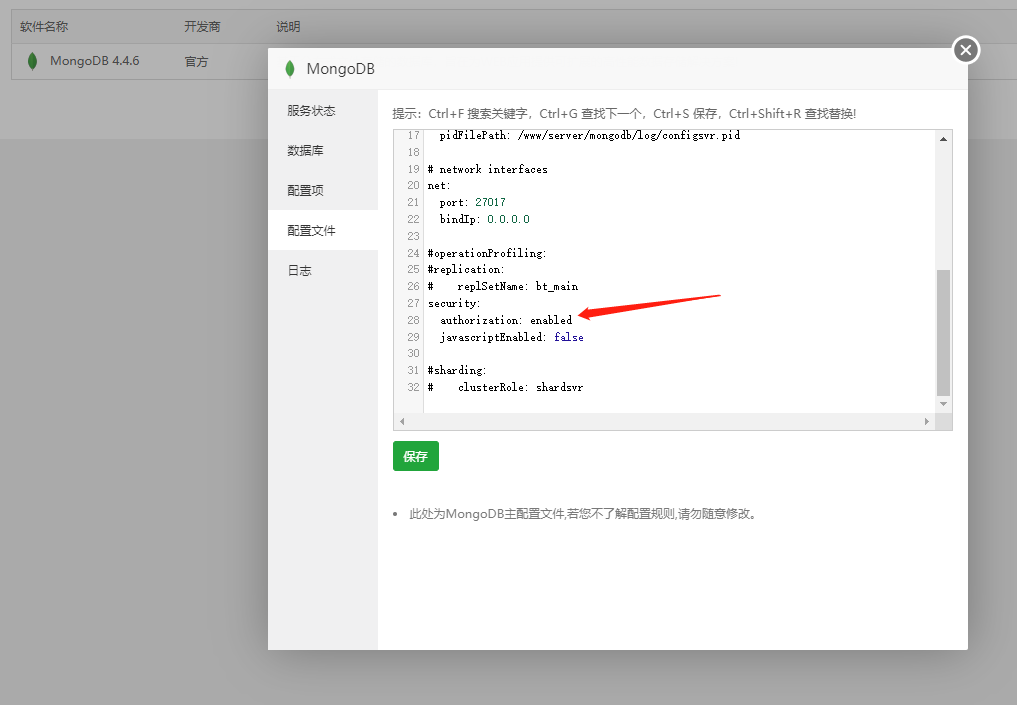The image size is (1017, 705).
Task: Click the pidFilePath line in editor
Action: [x=590, y=136]
